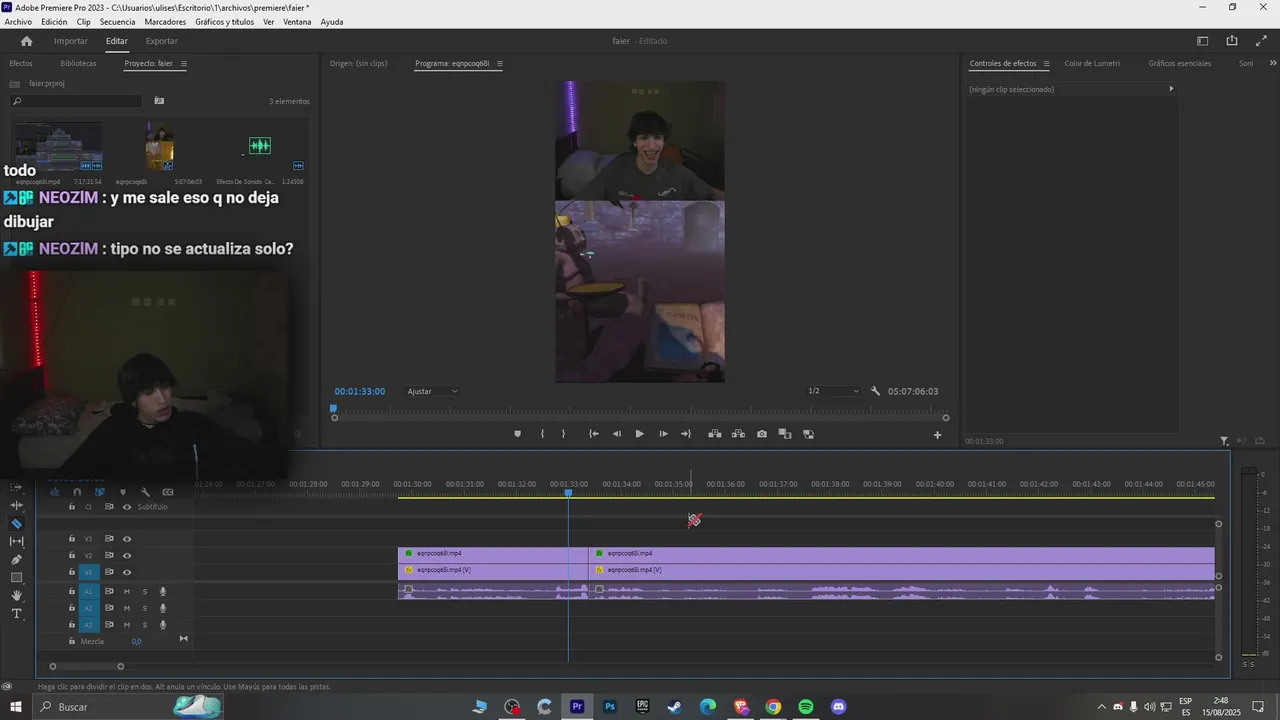Open Proyecto: faier panel menu
The height and width of the screenshot is (720, 1280).
click(x=184, y=63)
